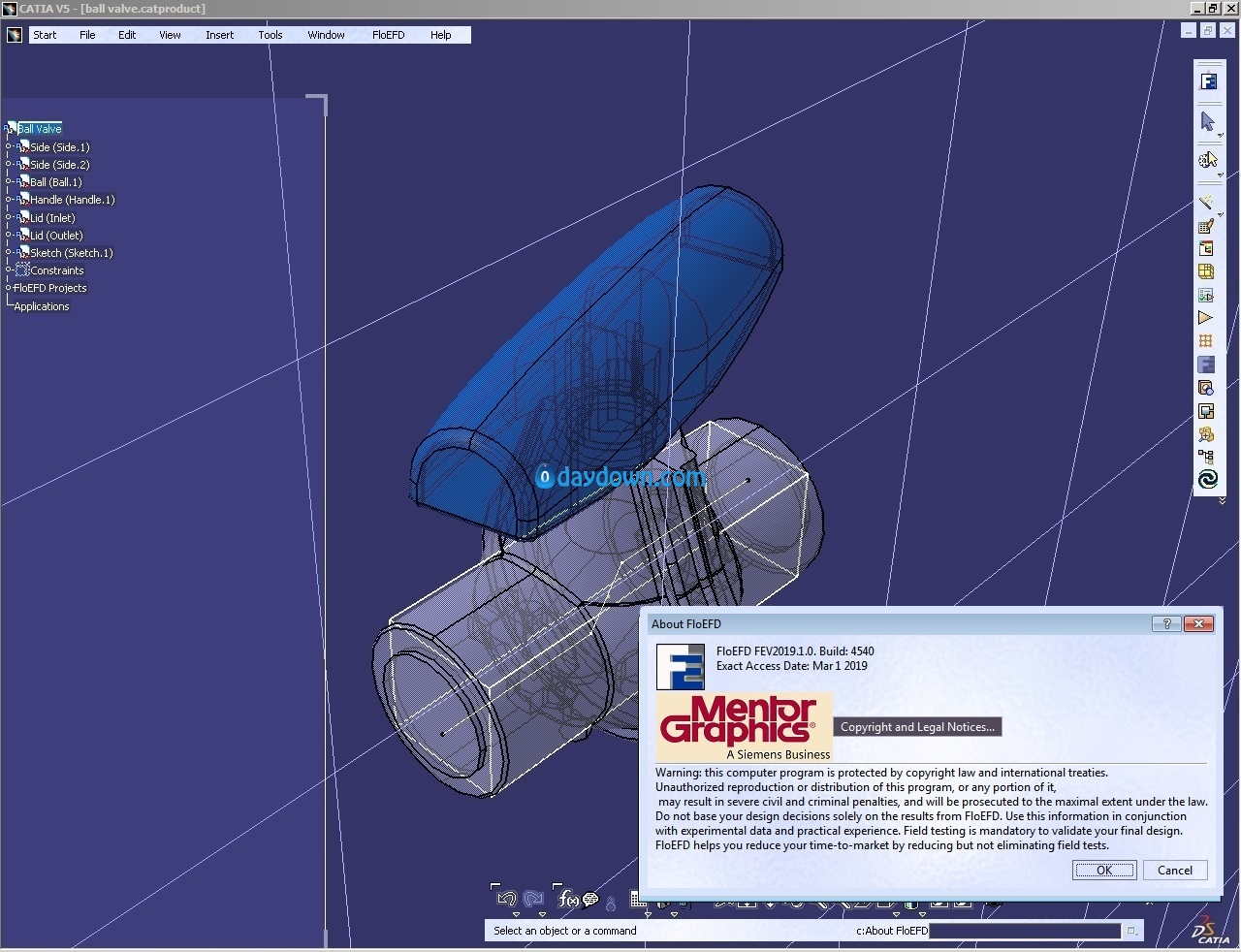The height and width of the screenshot is (952, 1241).
Task: Click the Mentor Graphics logo in About dialog
Action: coord(744,727)
